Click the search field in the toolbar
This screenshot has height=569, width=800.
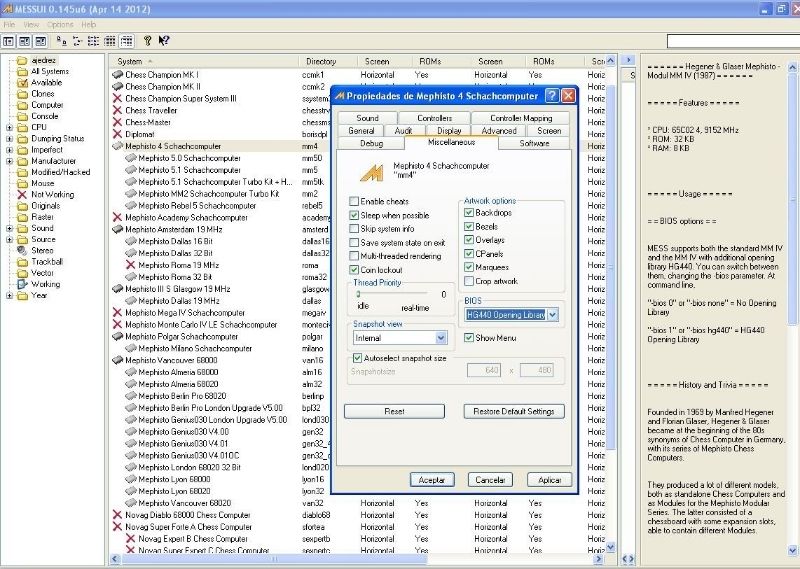[733, 41]
